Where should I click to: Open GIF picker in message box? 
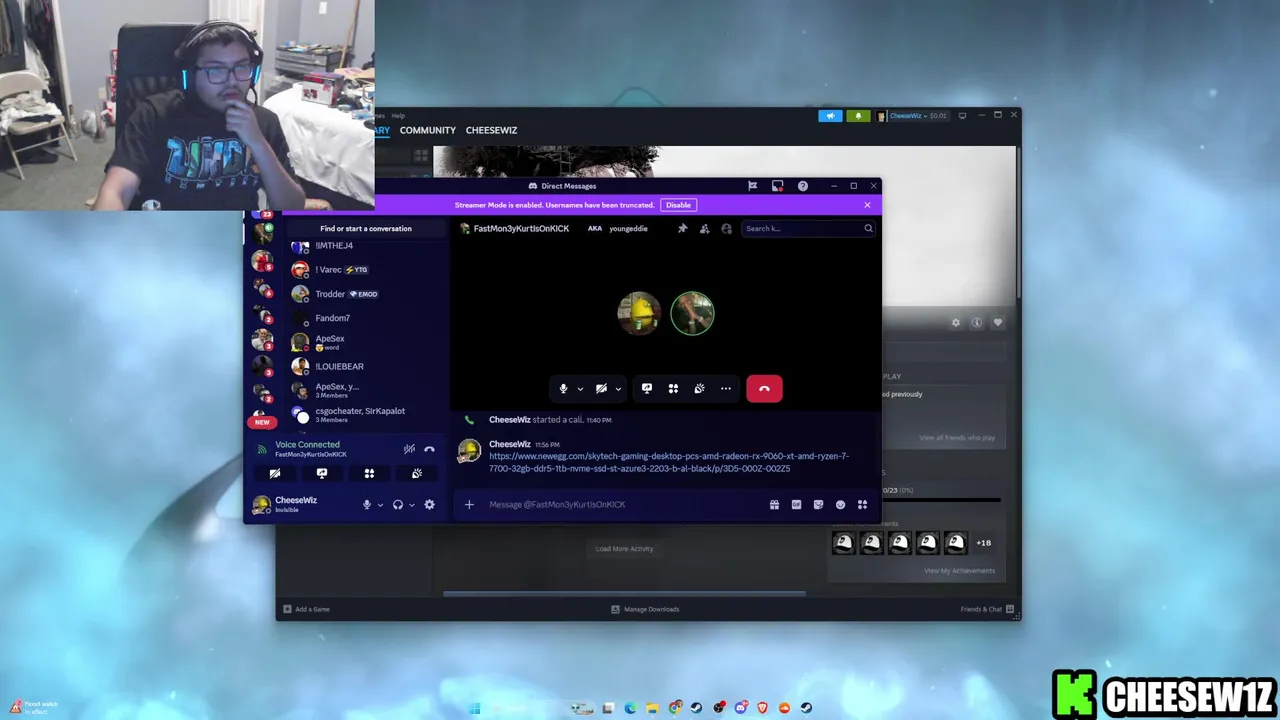click(796, 505)
